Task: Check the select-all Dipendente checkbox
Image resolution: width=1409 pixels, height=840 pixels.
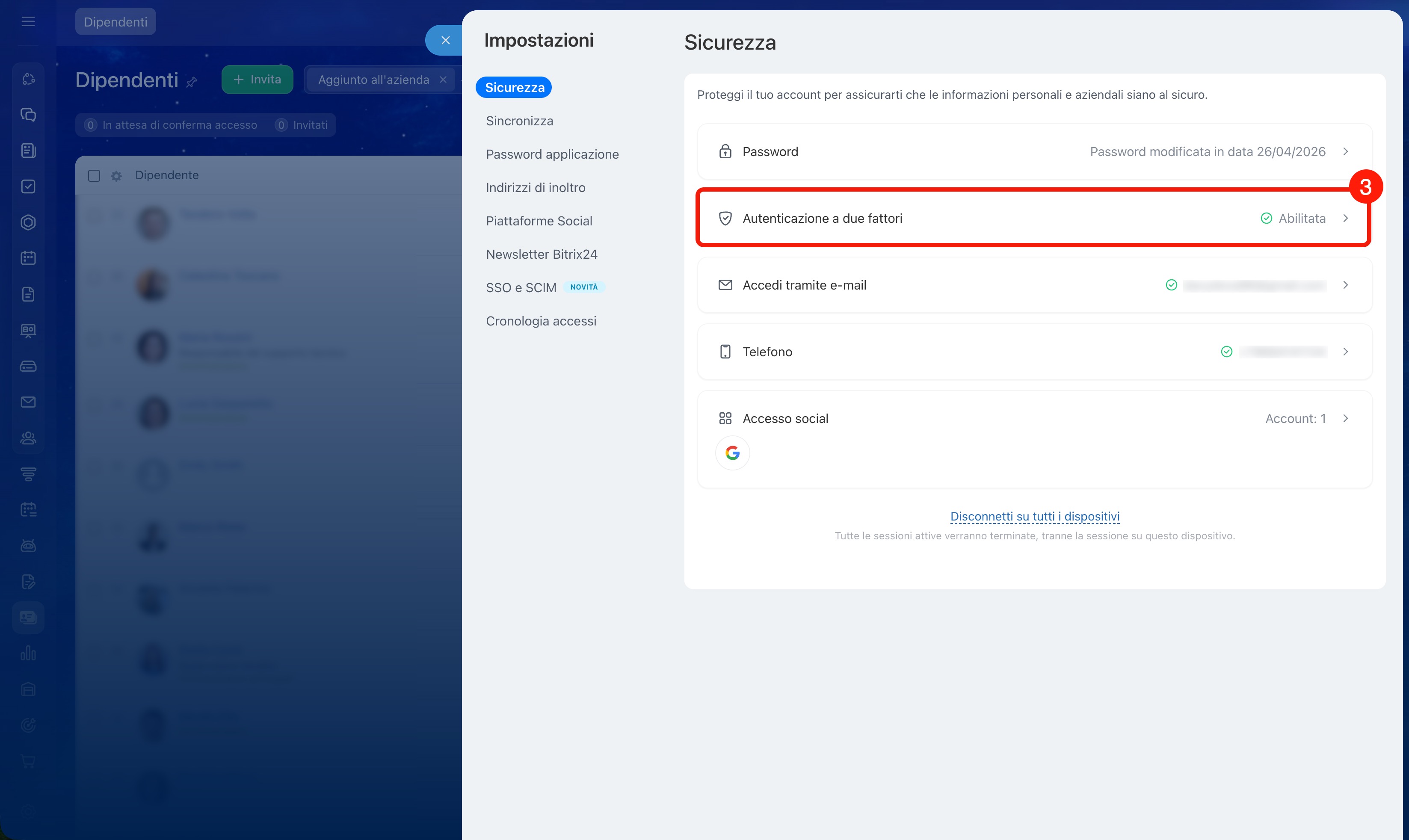Action: tap(94, 176)
